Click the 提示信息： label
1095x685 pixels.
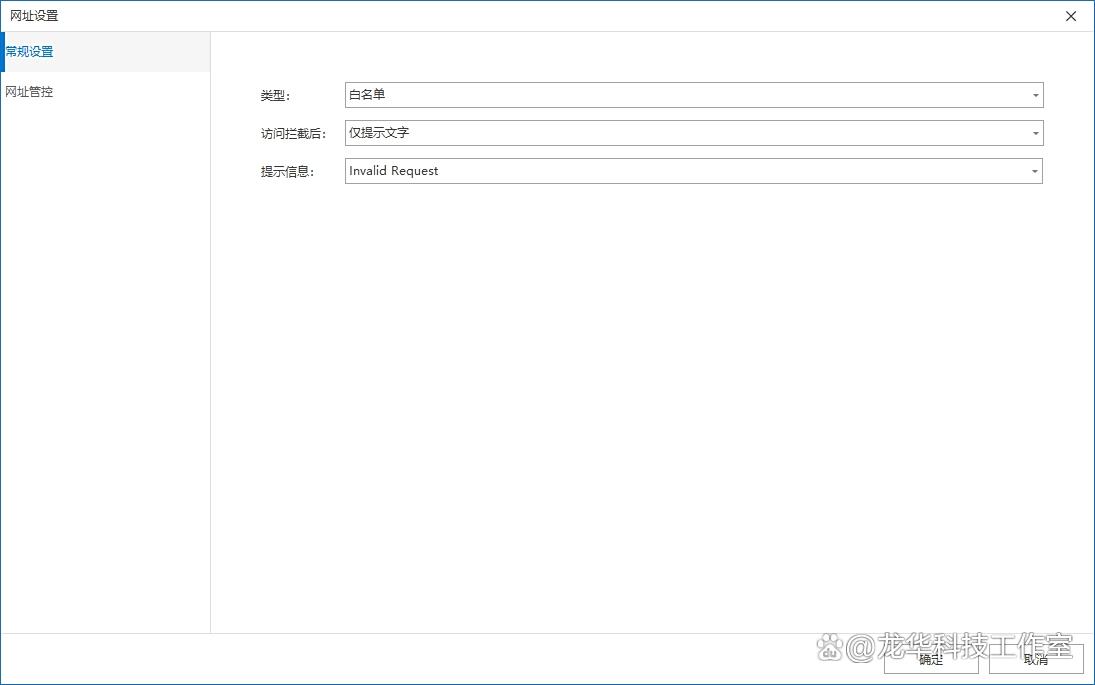(x=288, y=172)
